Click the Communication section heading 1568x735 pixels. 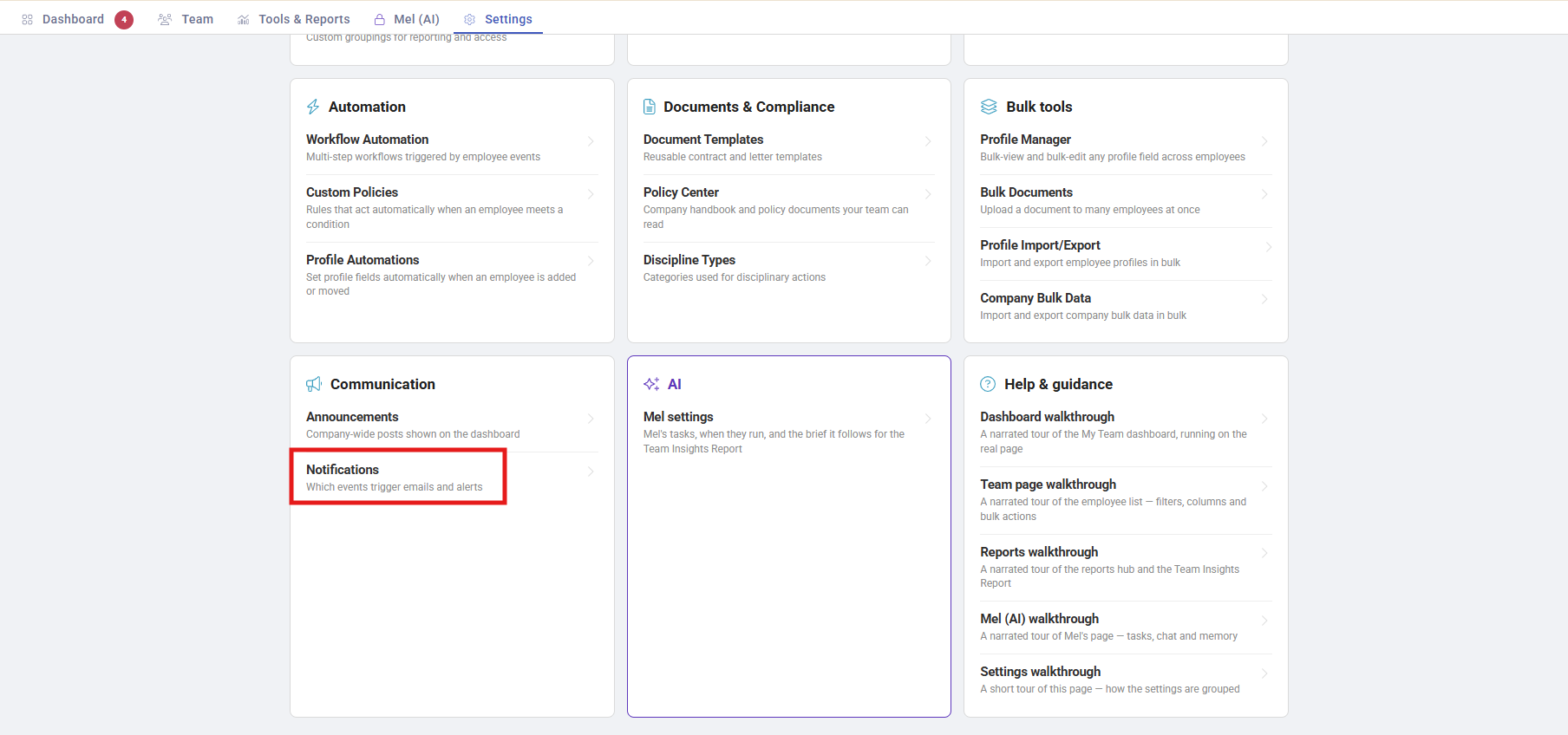click(x=382, y=384)
